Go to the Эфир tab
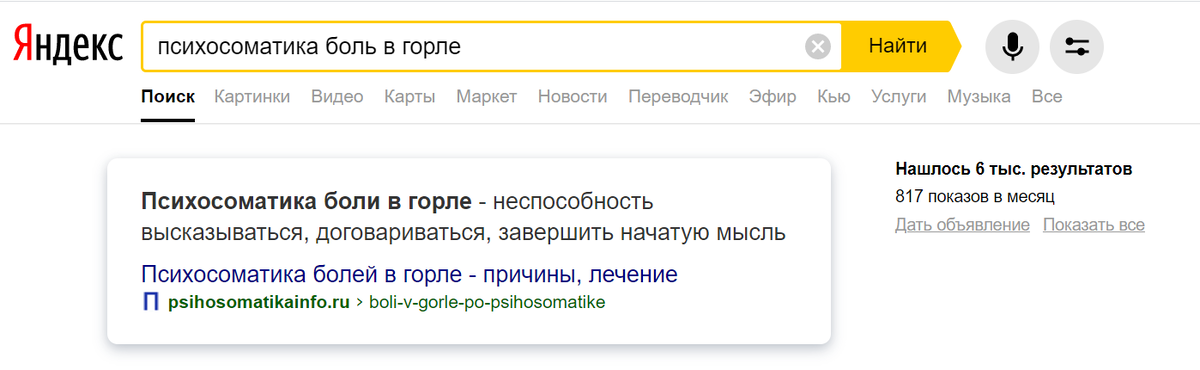 [x=773, y=97]
